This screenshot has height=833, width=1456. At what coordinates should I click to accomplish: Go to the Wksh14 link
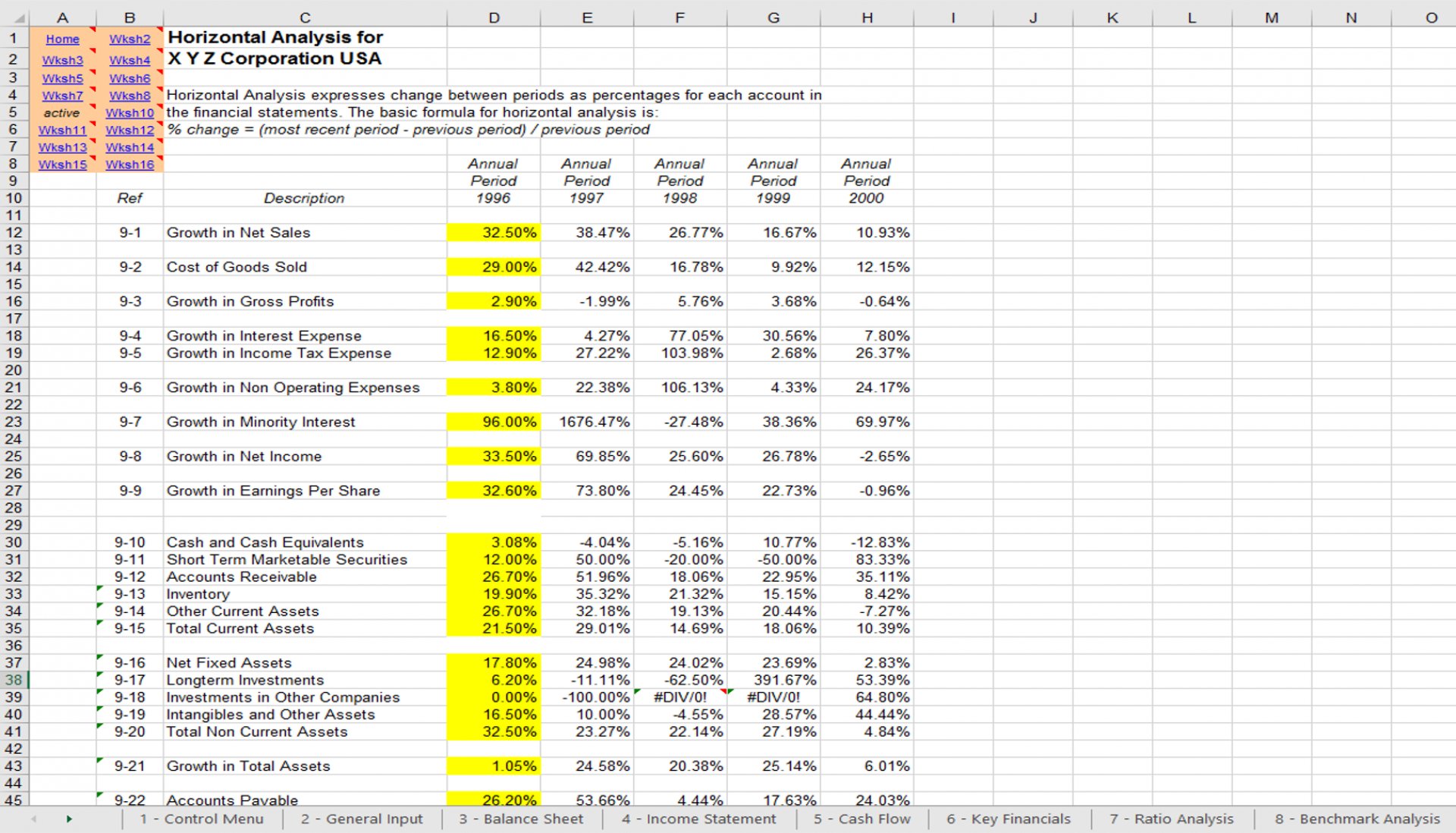click(x=130, y=147)
